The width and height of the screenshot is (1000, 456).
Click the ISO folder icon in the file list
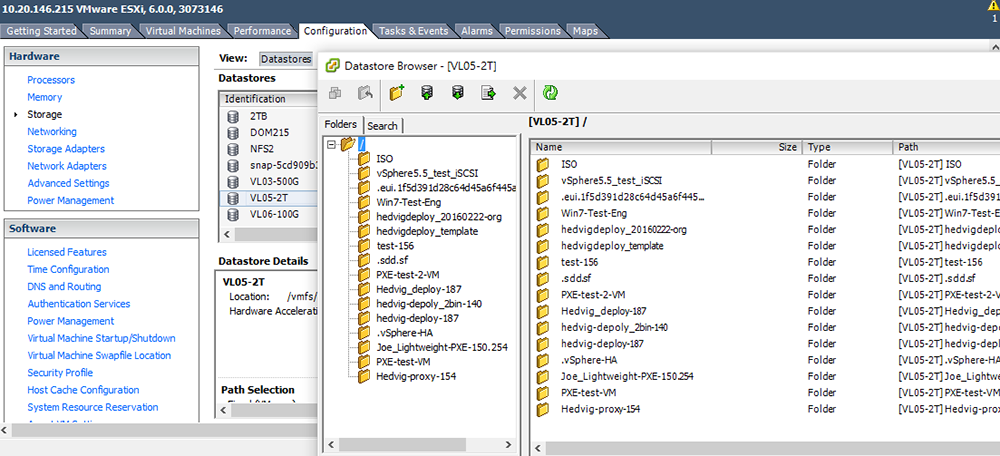543,165
